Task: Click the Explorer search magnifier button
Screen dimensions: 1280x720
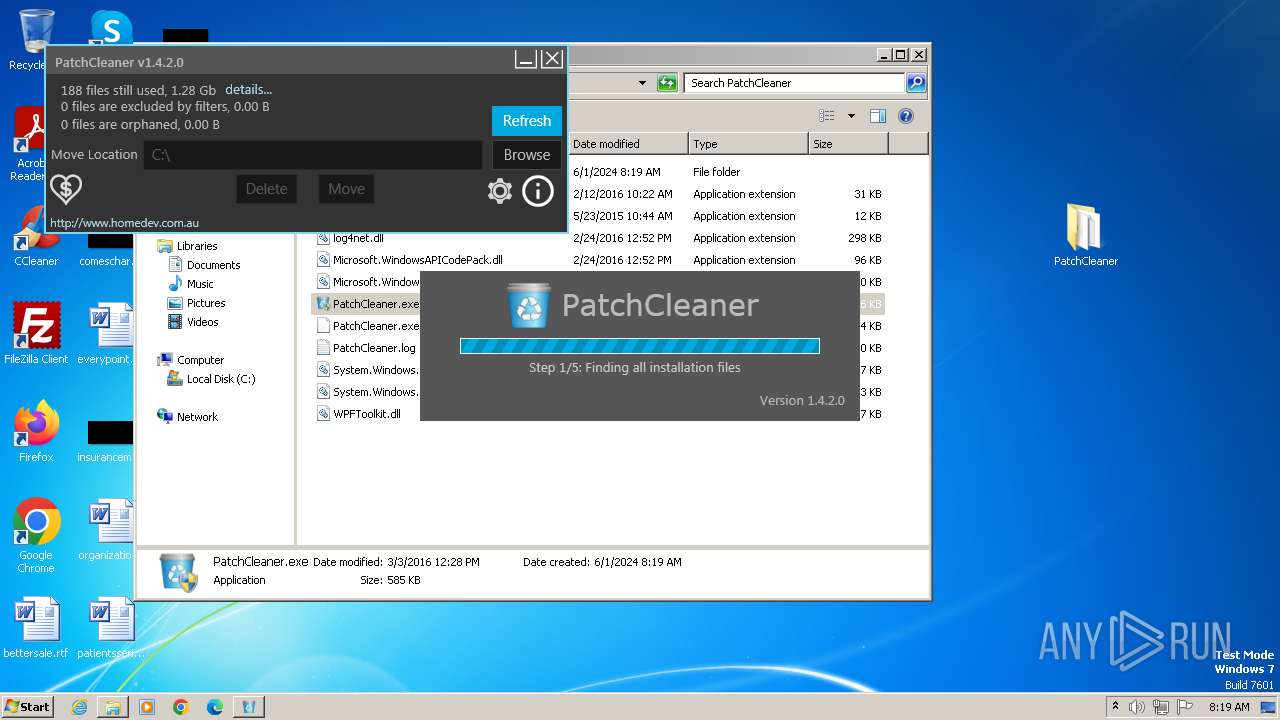Action: point(916,83)
